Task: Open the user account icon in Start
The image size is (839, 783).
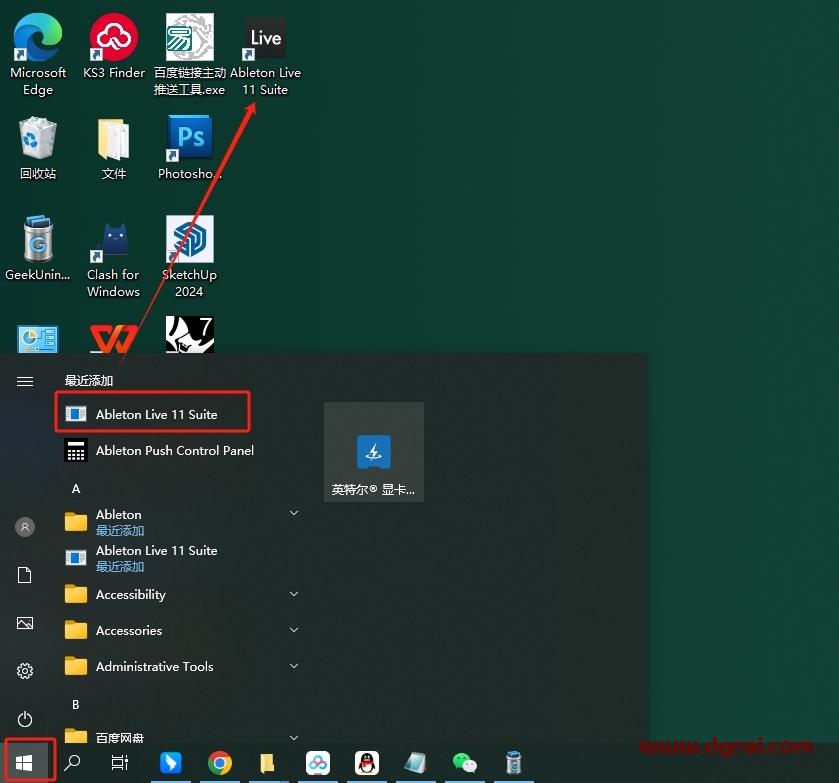Action: [x=25, y=527]
